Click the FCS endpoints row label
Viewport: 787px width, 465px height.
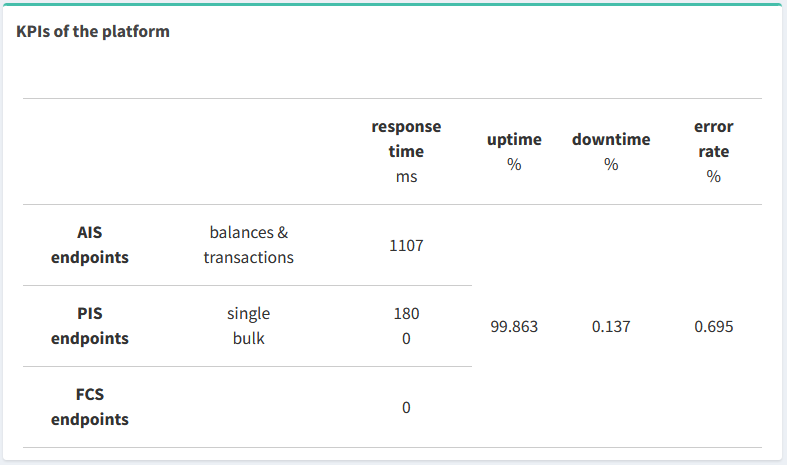pyautogui.click(x=90, y=407)
